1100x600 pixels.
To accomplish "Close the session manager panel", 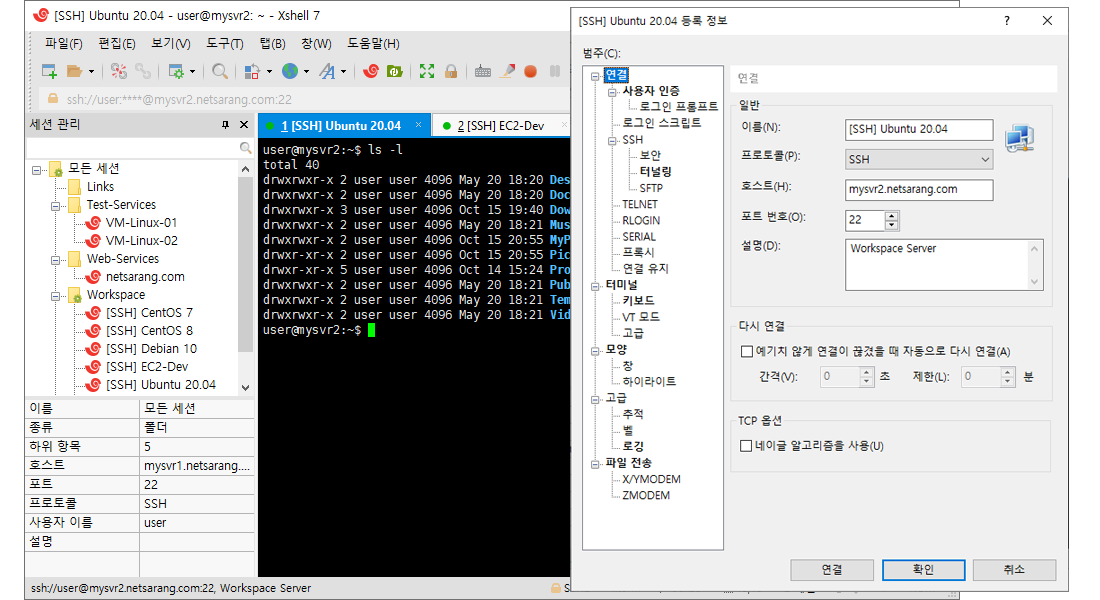I will [x=244, y=125].
